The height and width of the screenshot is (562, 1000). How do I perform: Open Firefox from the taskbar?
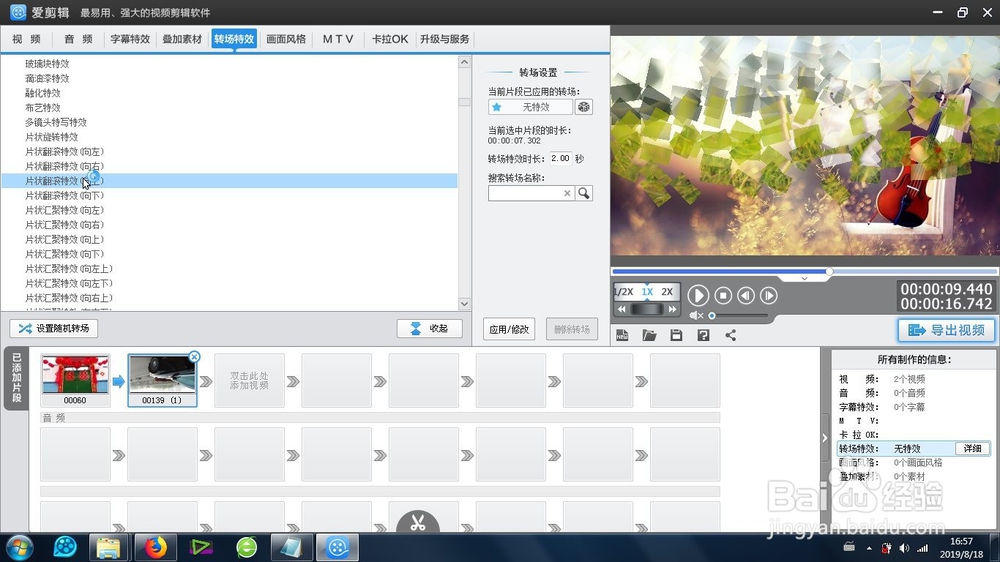[155, 547]
